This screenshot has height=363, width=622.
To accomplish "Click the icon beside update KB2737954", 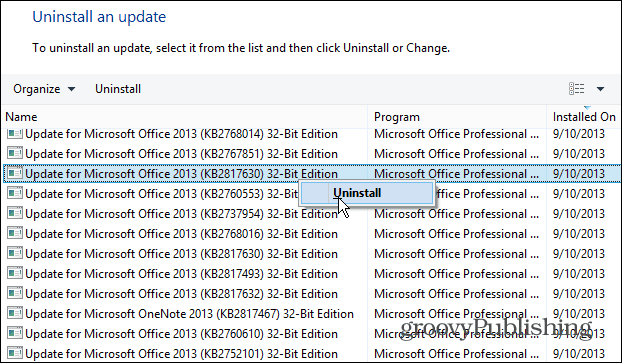I will (15, 213).
